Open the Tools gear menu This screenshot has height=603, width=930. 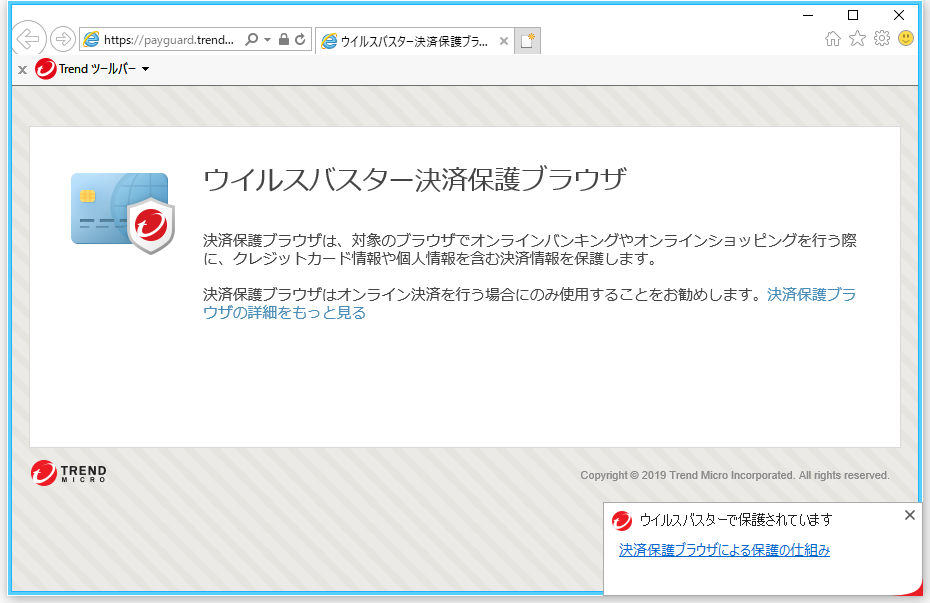pos(881,39)
